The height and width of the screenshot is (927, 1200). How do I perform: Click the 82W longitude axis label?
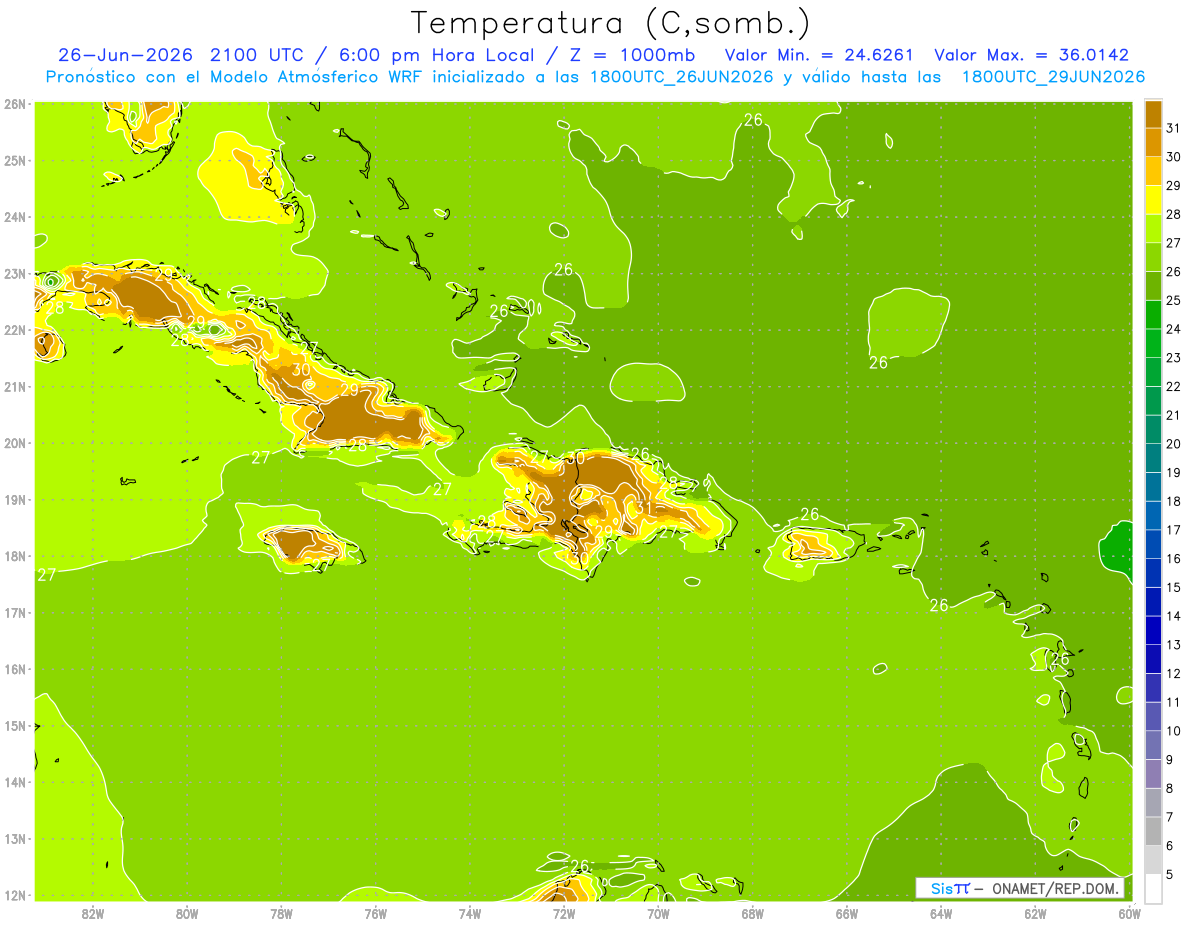(93, 913)
